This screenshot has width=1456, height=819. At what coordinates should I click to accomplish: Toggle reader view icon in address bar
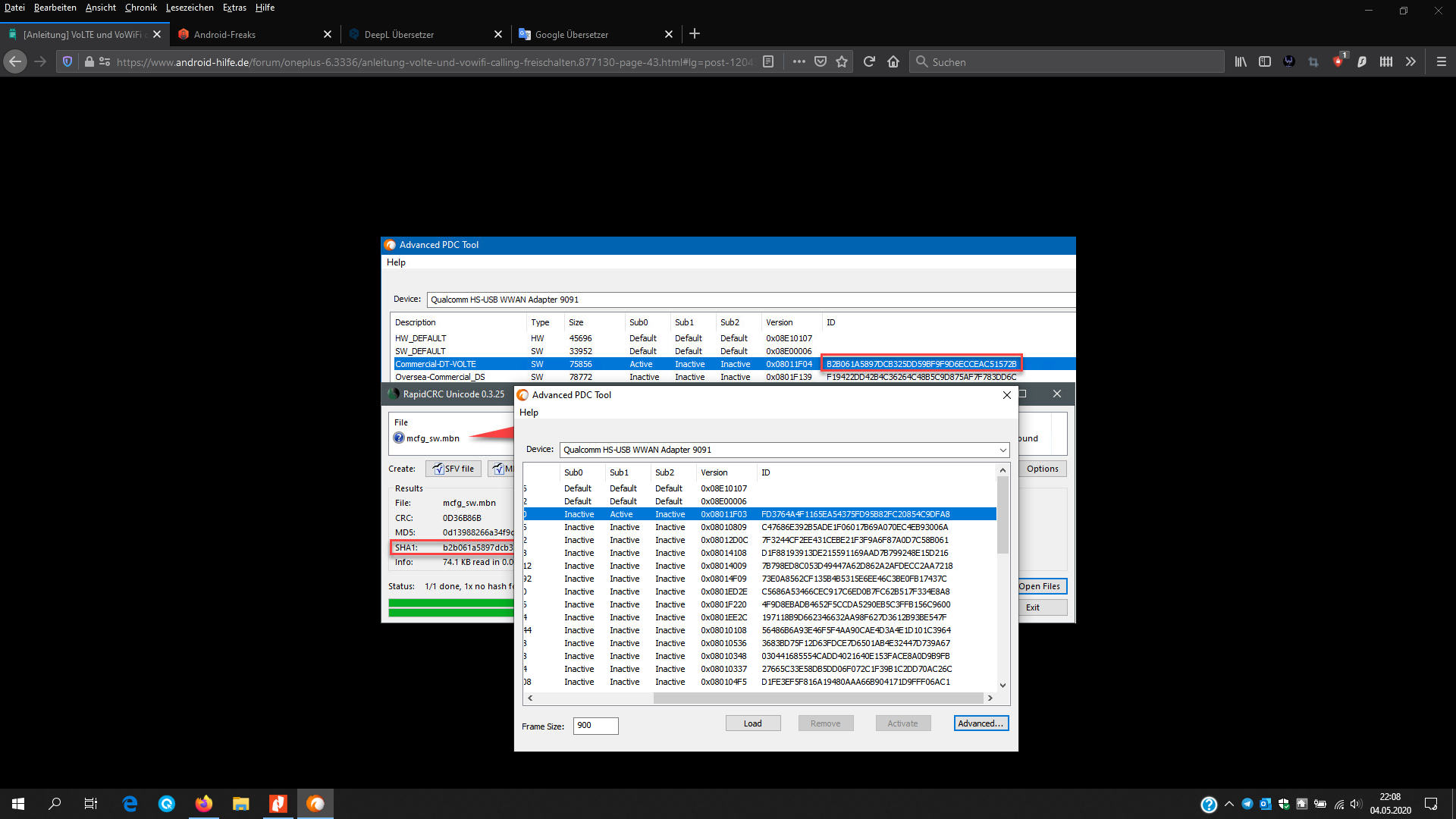coord(768,61)
